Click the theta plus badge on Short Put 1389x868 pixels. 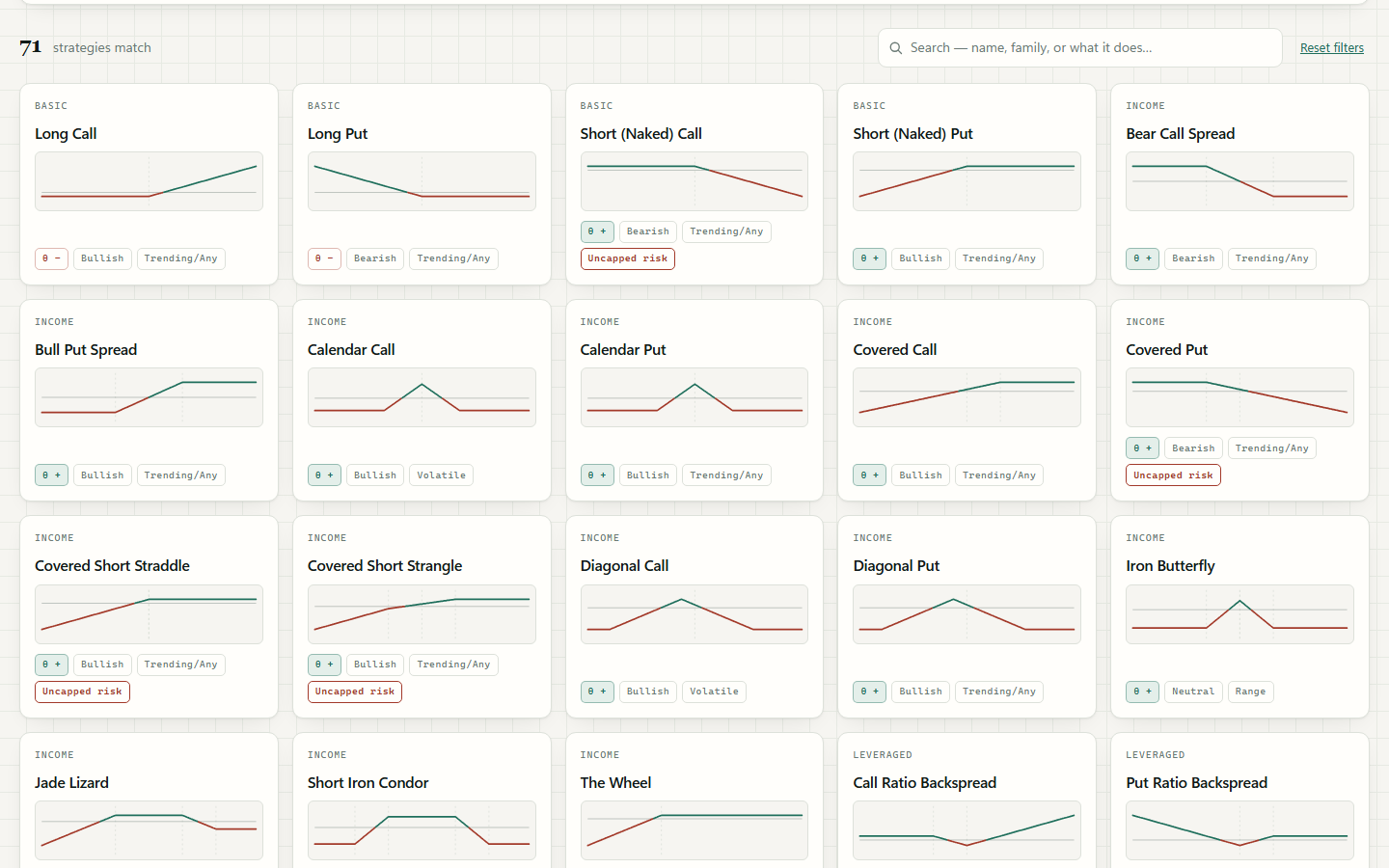pyautogui.click(x=869, y=258)
